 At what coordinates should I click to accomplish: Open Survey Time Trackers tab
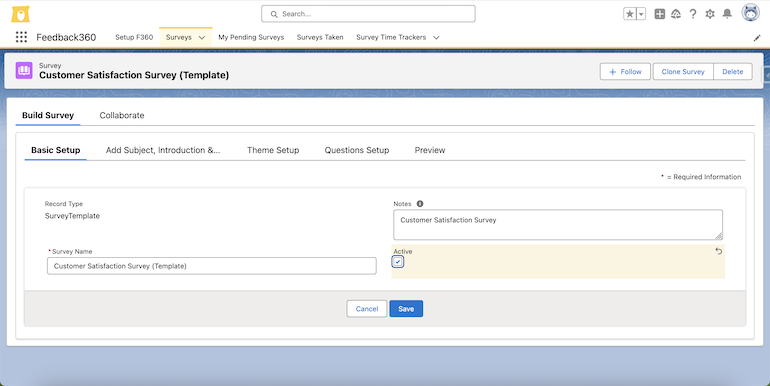pyautogui.click(x=391, y=37)
